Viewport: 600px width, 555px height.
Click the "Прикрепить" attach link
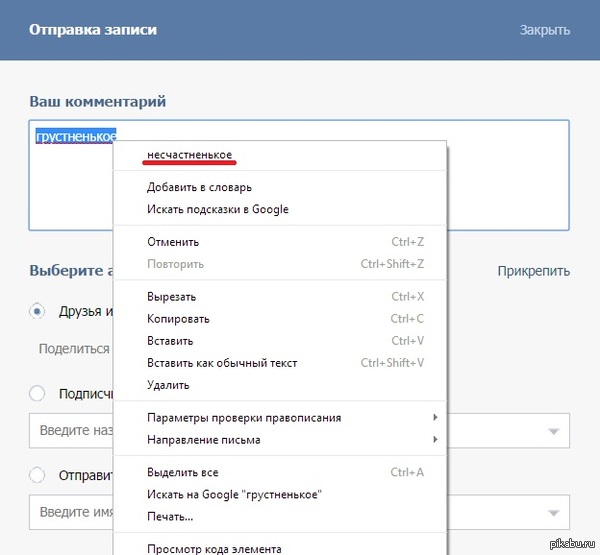[533, 271]
